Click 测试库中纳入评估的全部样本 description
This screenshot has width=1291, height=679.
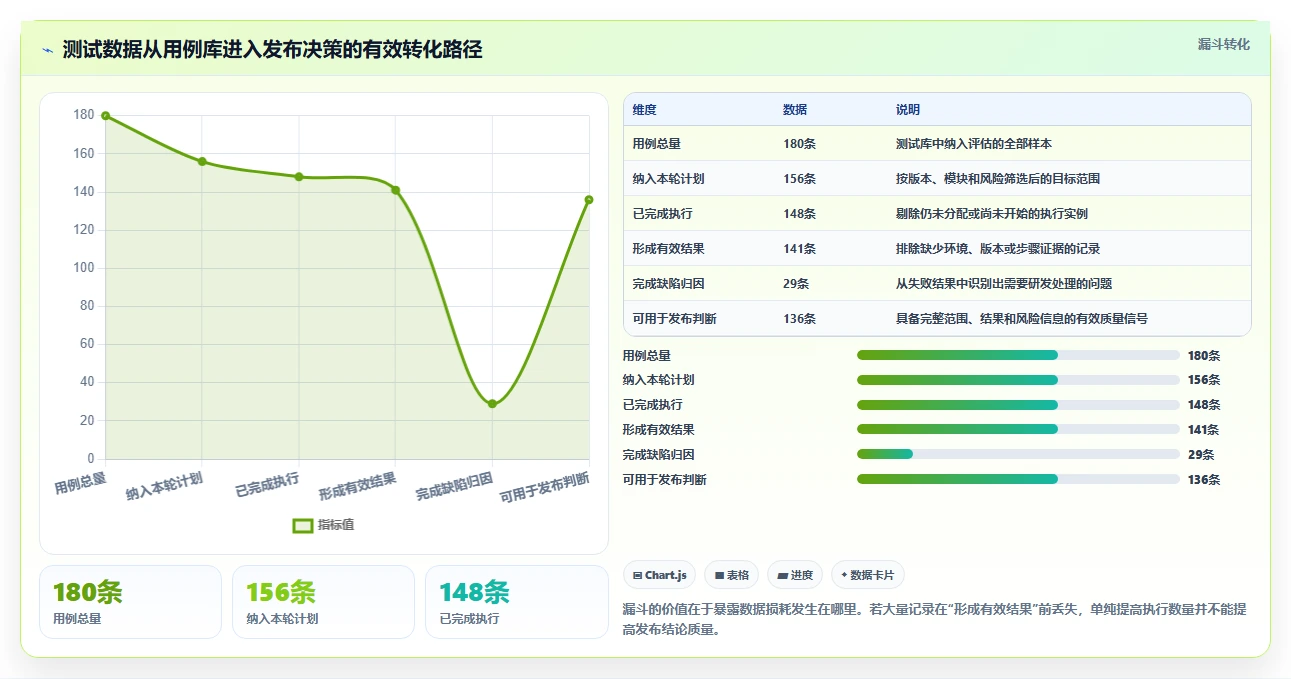coord(974,144)
